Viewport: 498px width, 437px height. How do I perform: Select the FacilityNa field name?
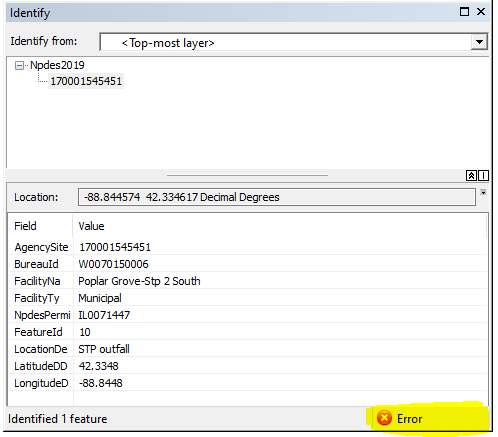tap(37, 281)
